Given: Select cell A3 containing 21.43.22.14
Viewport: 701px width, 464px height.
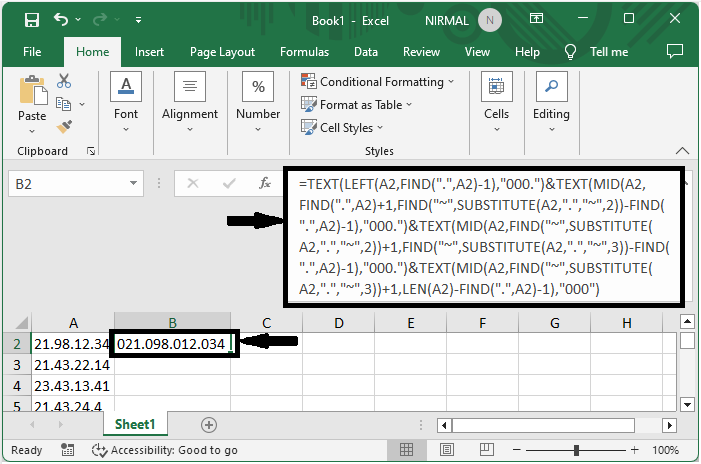Looking at the screenshot, I should click(72, 365).
